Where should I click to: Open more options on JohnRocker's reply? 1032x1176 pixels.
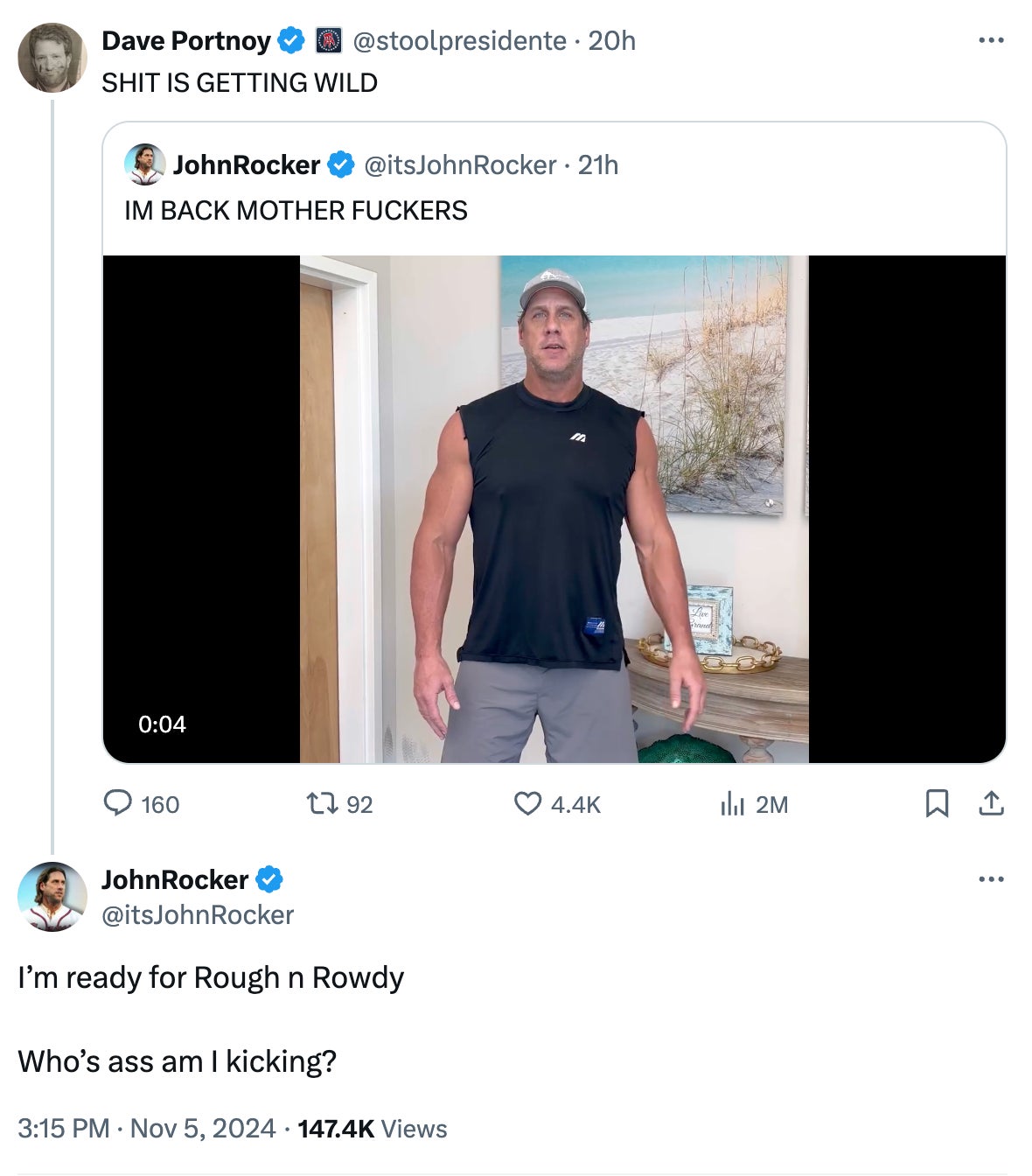(x=991, y=879)
